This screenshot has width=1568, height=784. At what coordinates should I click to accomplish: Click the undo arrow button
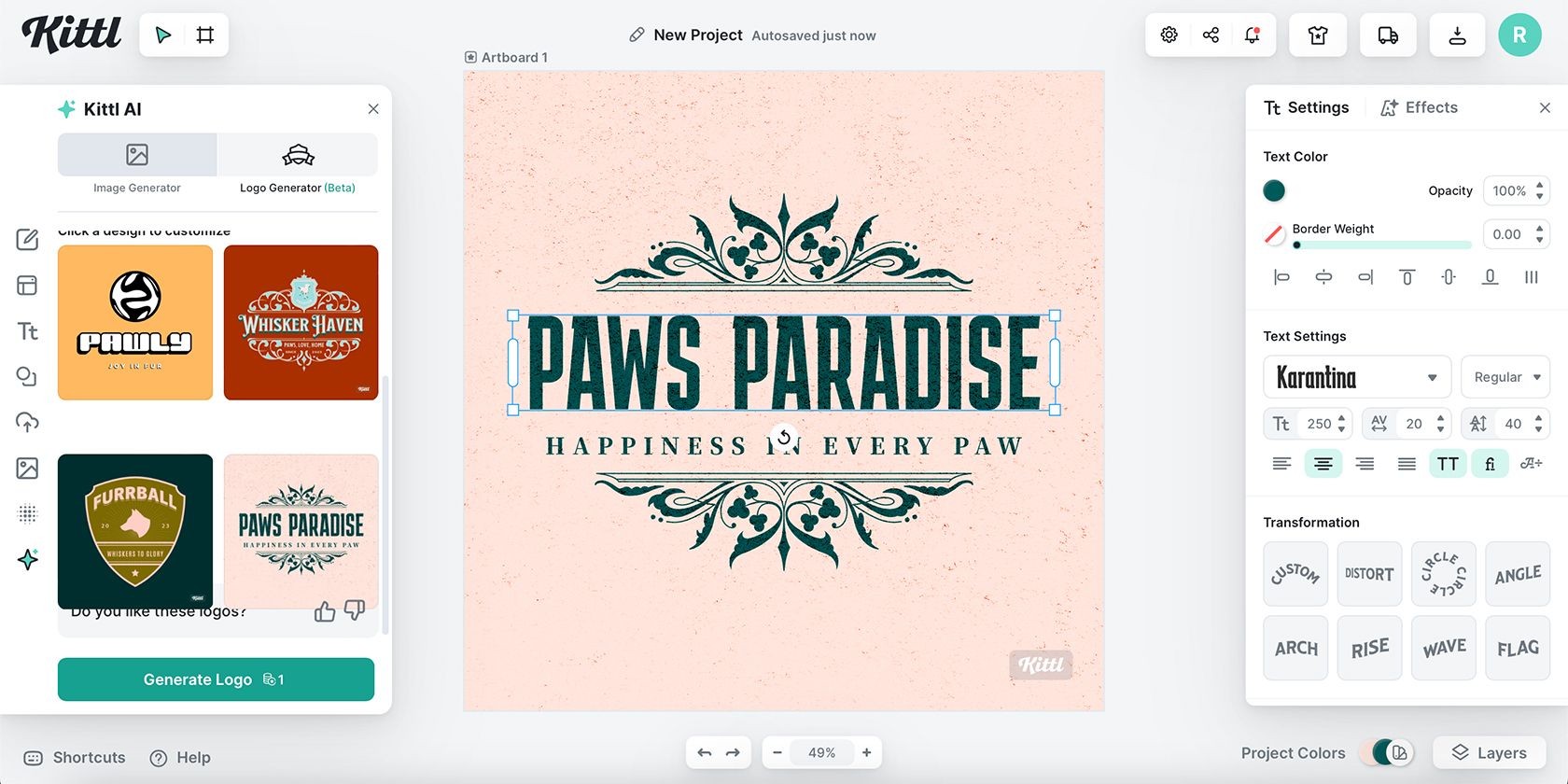[705, 752]
